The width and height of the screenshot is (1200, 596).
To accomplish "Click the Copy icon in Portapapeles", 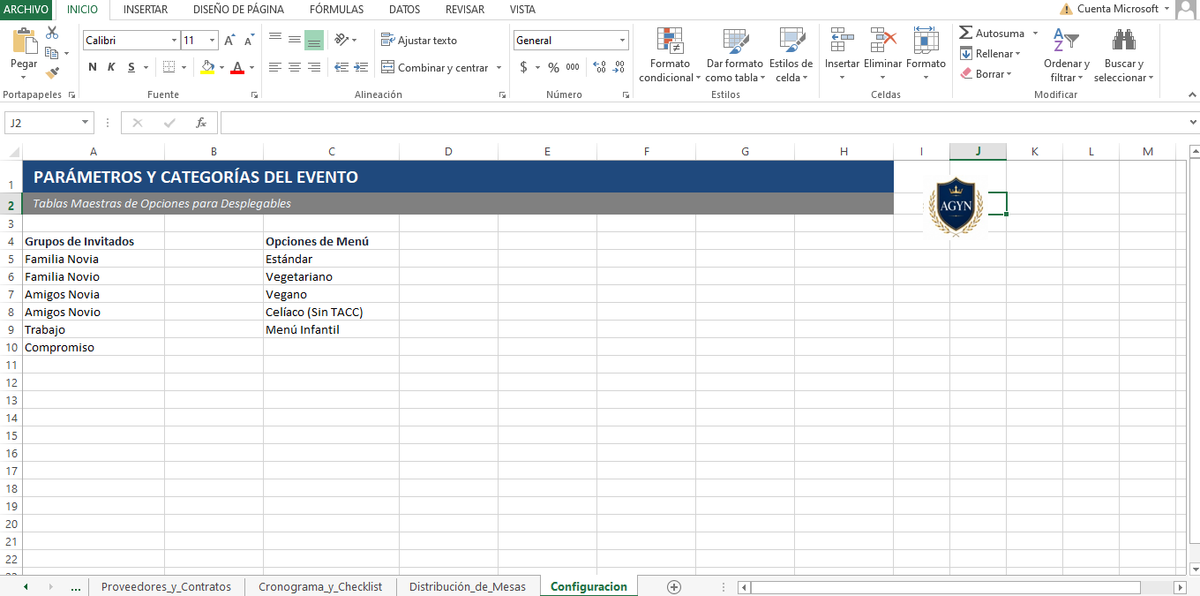I will coord(52,53).
